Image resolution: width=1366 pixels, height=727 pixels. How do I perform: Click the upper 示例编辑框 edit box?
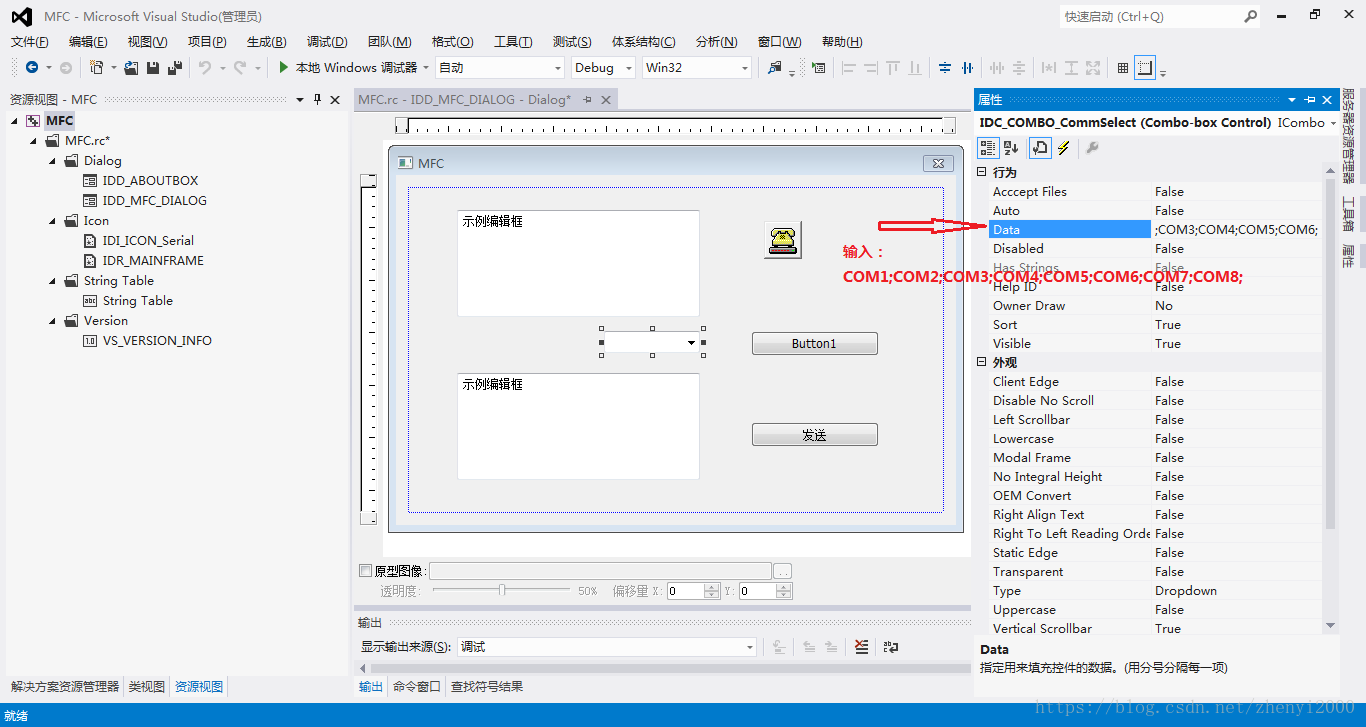578,263
